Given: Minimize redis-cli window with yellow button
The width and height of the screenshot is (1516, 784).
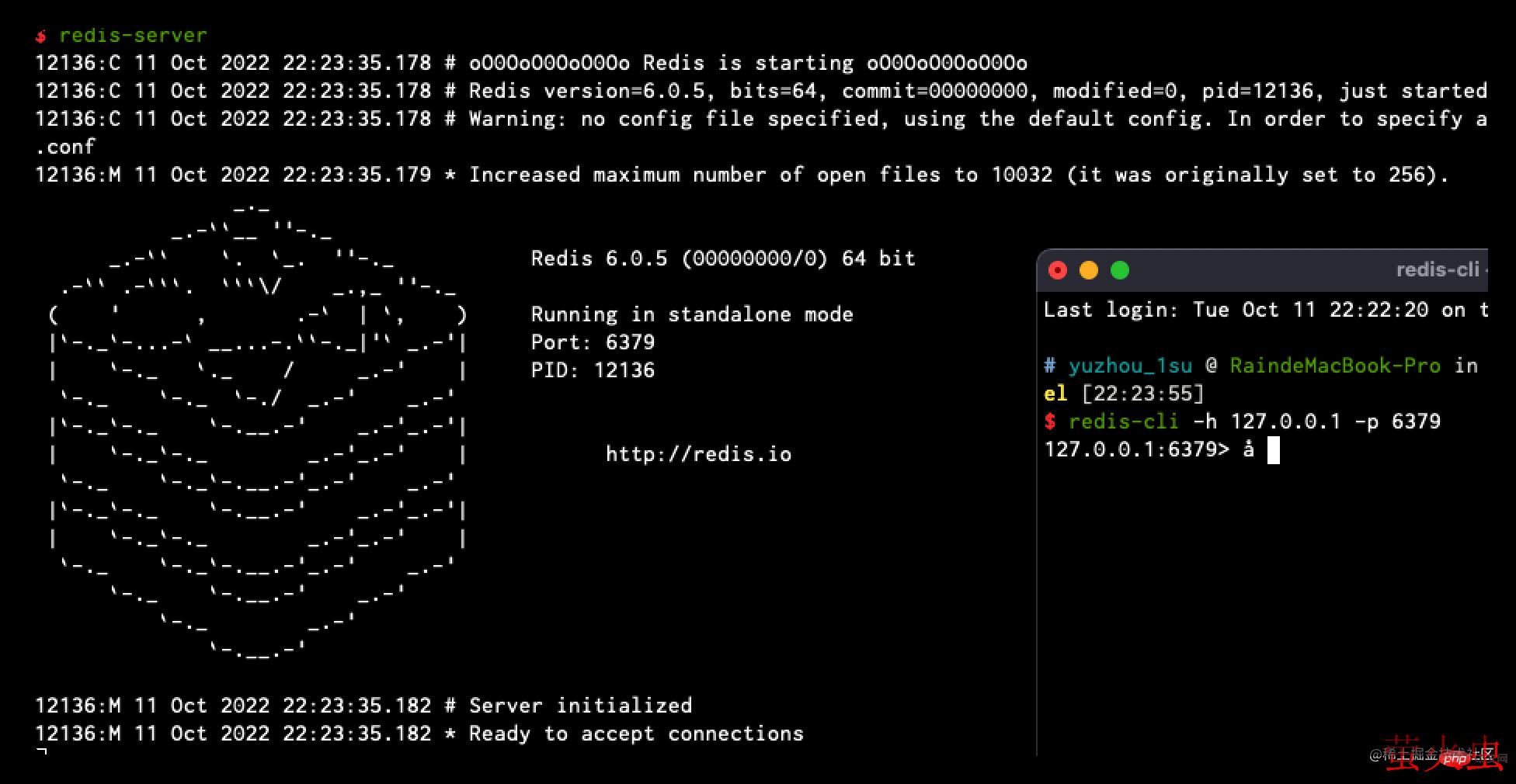Looking at the screenshot, I should tap(1089, 270).
